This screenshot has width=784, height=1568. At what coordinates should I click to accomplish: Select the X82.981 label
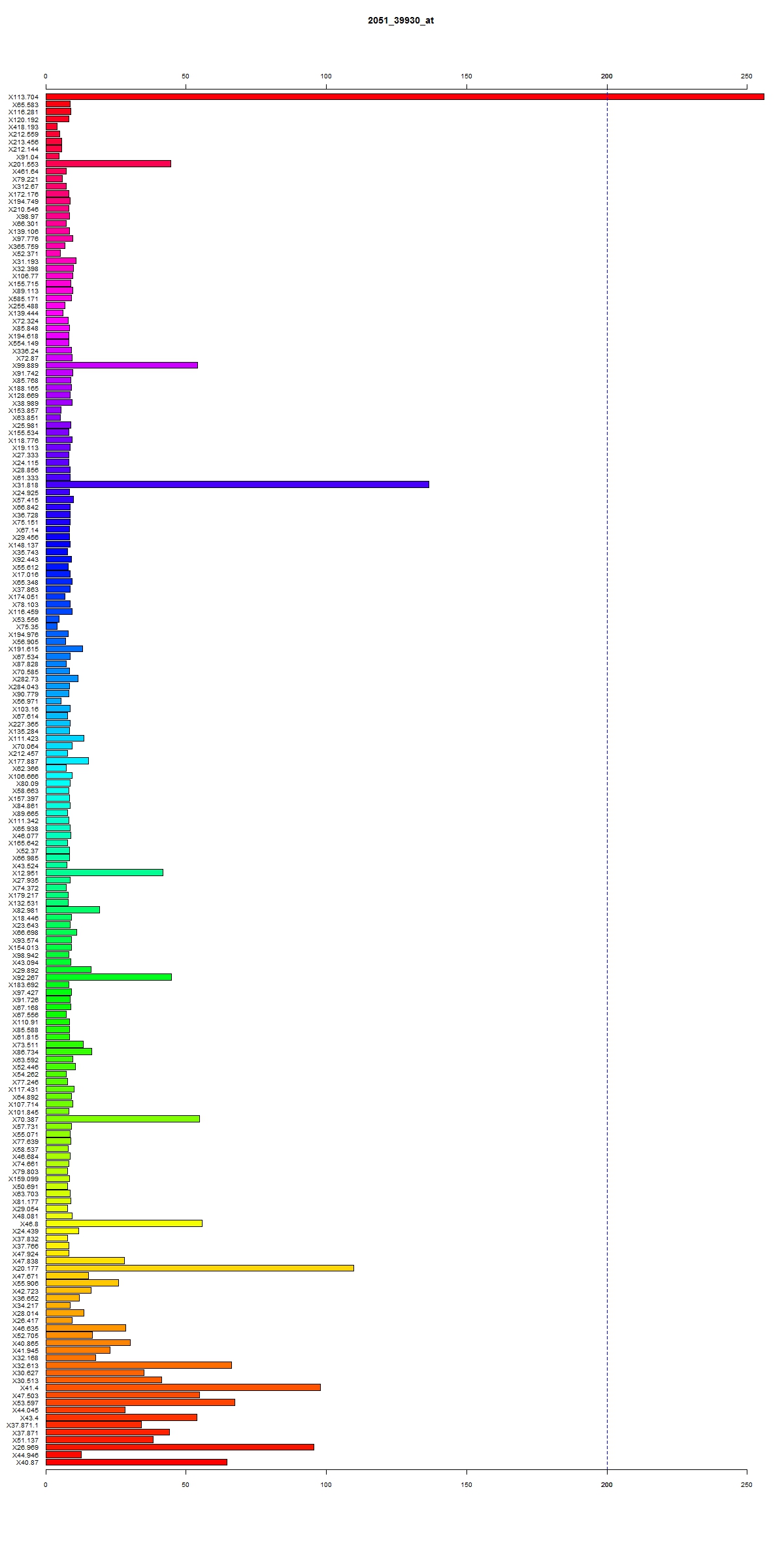(25, 910)
